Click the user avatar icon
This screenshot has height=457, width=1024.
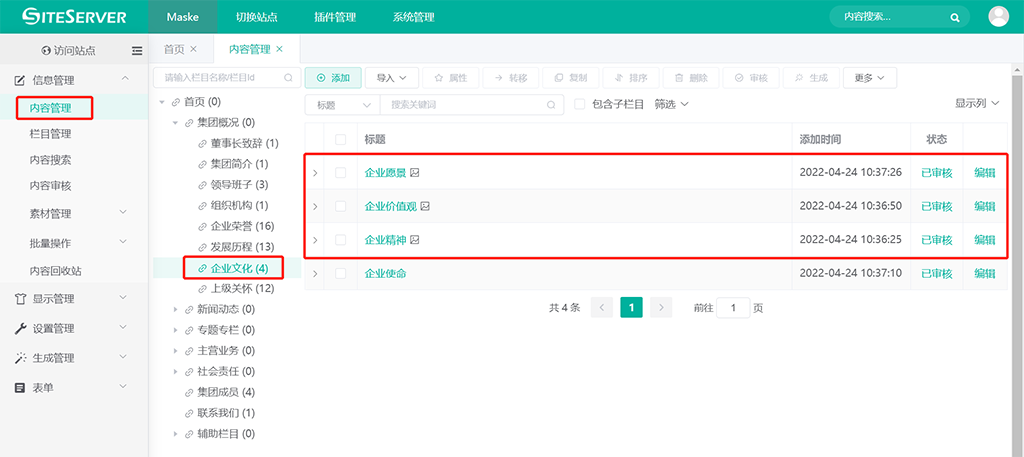[998, 16]
